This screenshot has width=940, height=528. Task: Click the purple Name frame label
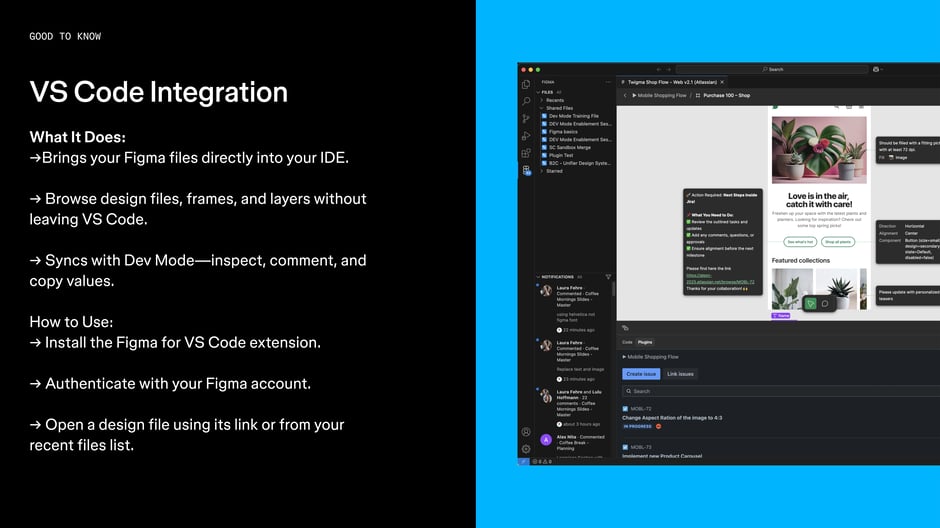click(x=781, y=315)
